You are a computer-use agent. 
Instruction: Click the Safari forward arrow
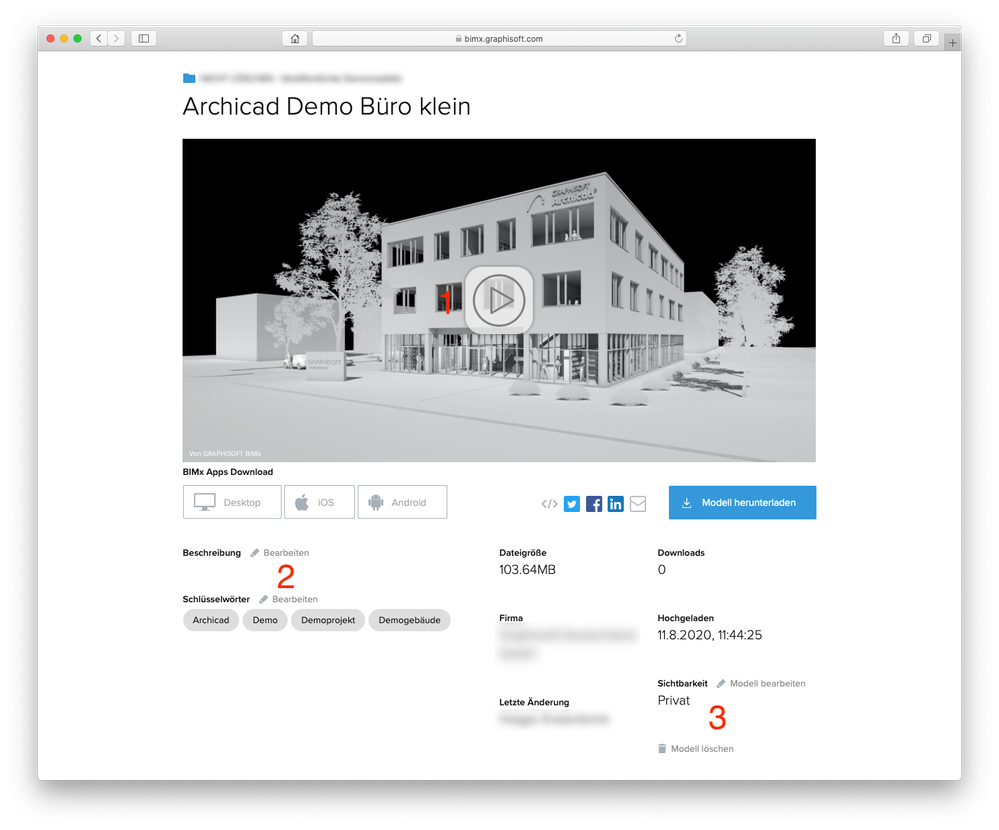point(116,39)
